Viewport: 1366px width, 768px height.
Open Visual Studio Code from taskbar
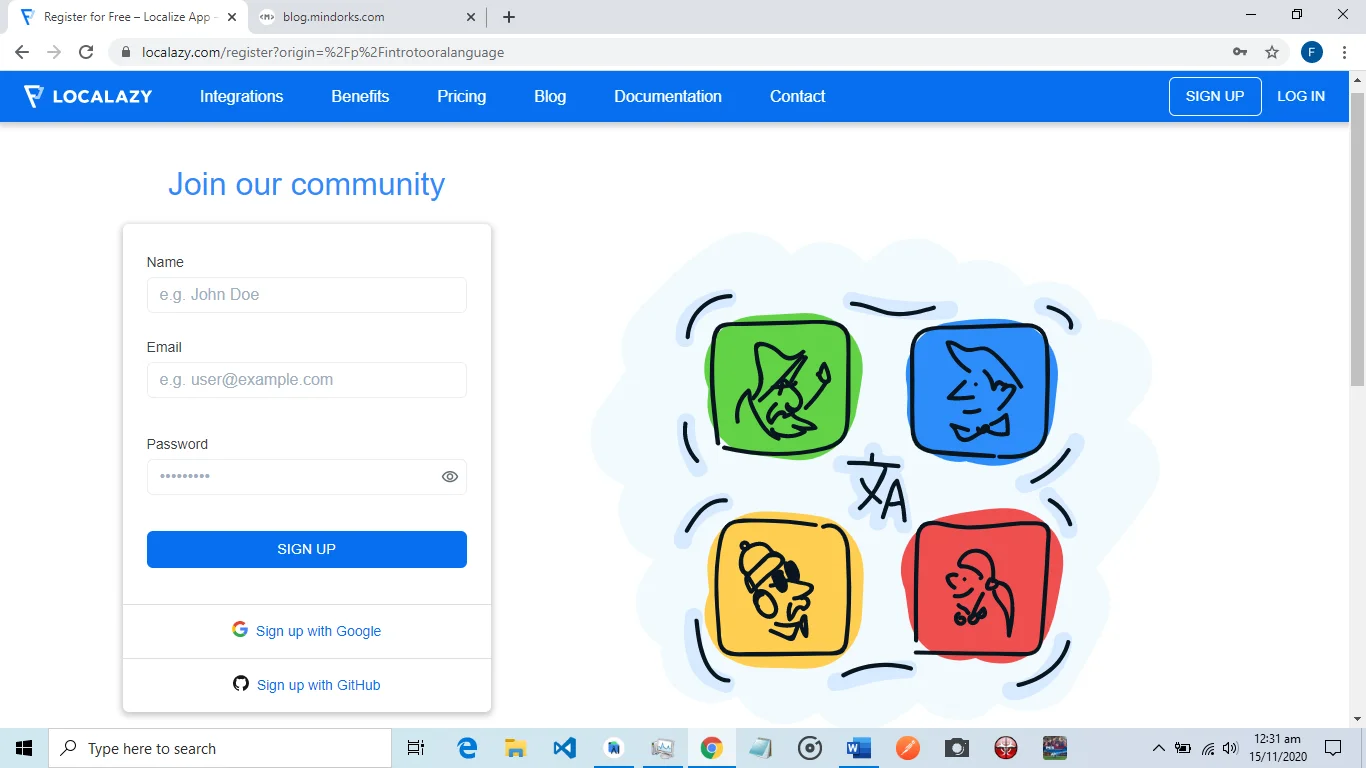click(564, 748)
